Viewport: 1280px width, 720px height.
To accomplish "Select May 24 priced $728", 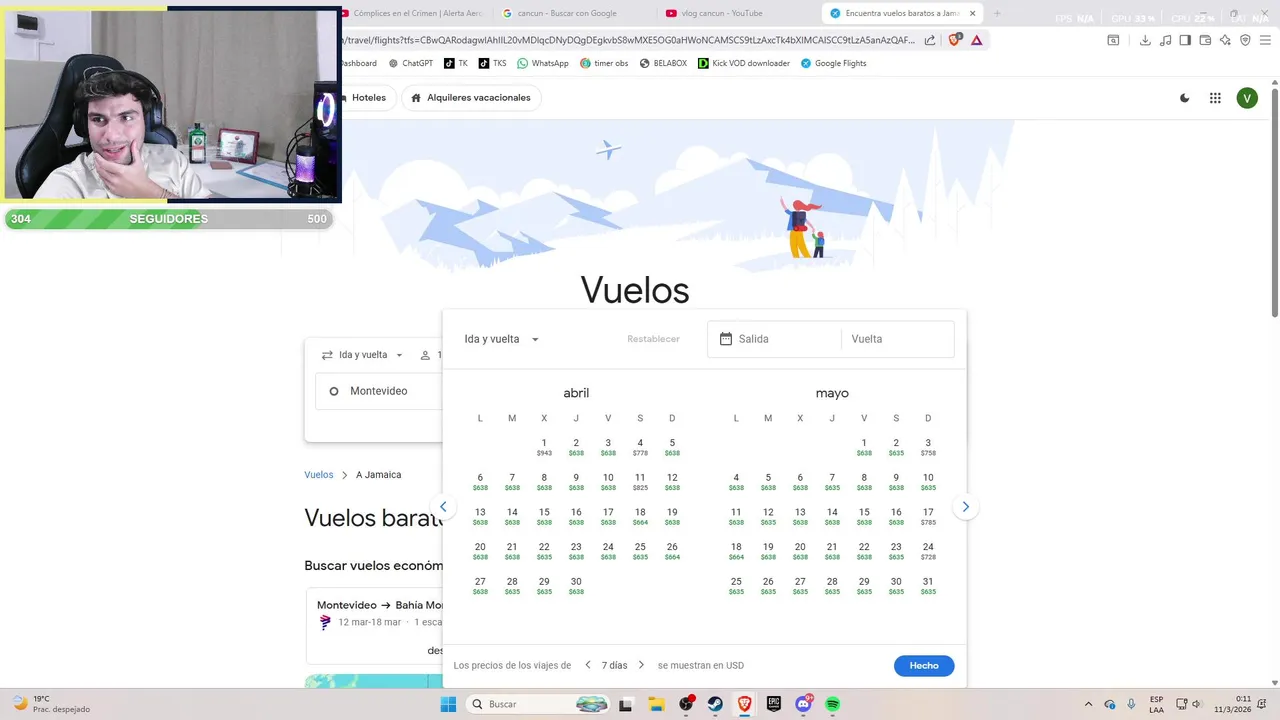I will coord(928,551).
